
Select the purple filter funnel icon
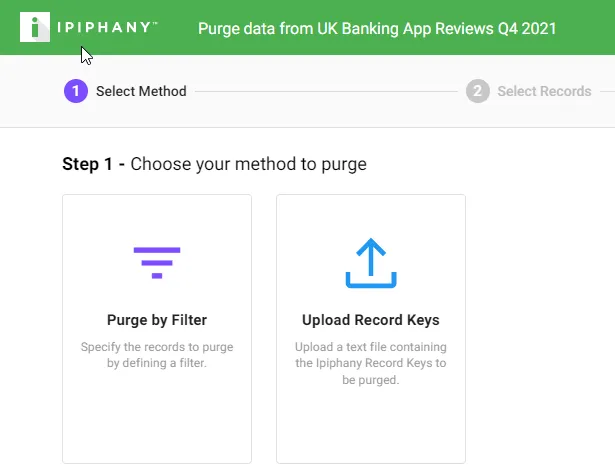coord(157,263)
